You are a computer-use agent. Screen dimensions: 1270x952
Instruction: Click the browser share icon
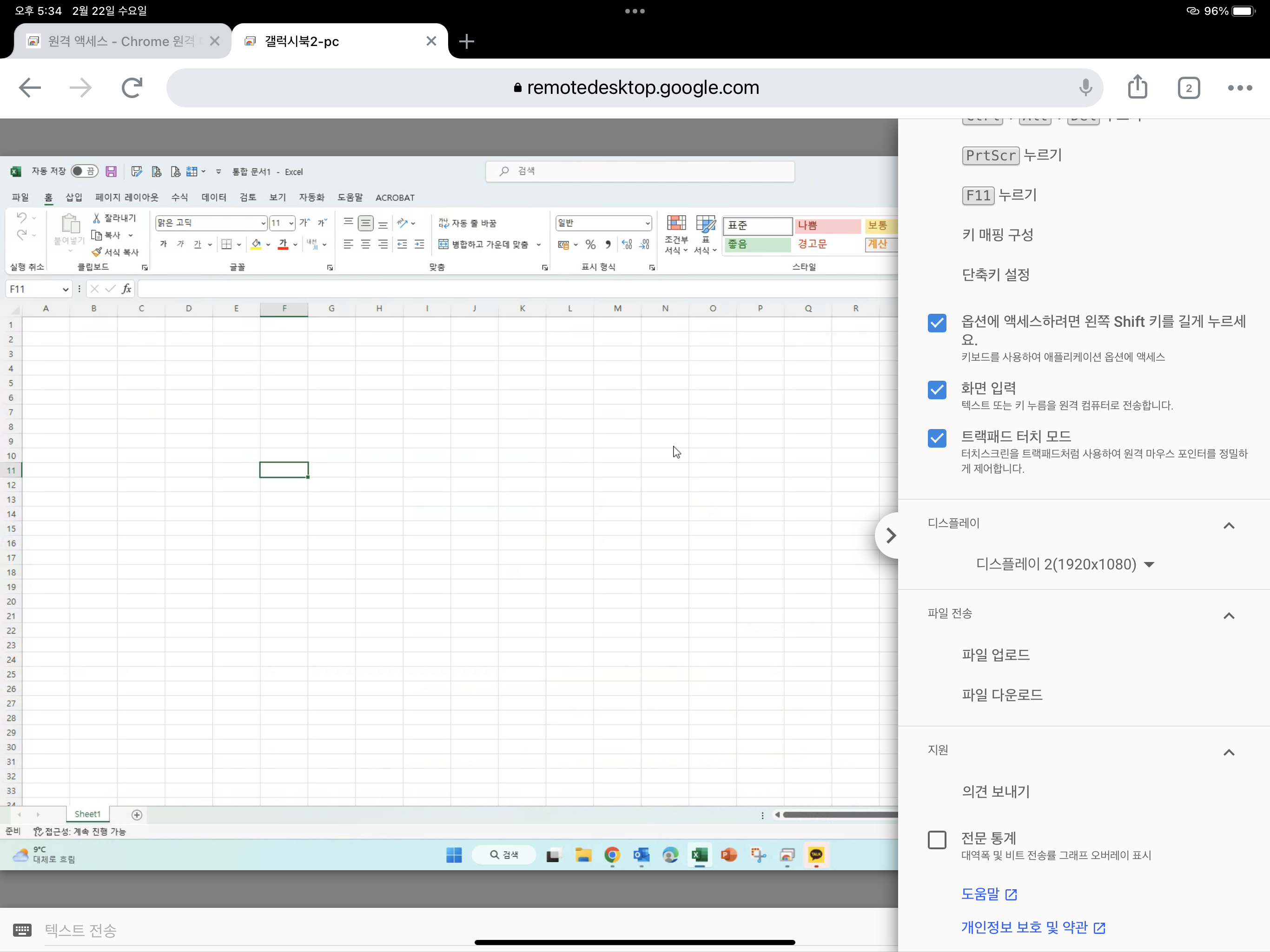[1137, 87]
